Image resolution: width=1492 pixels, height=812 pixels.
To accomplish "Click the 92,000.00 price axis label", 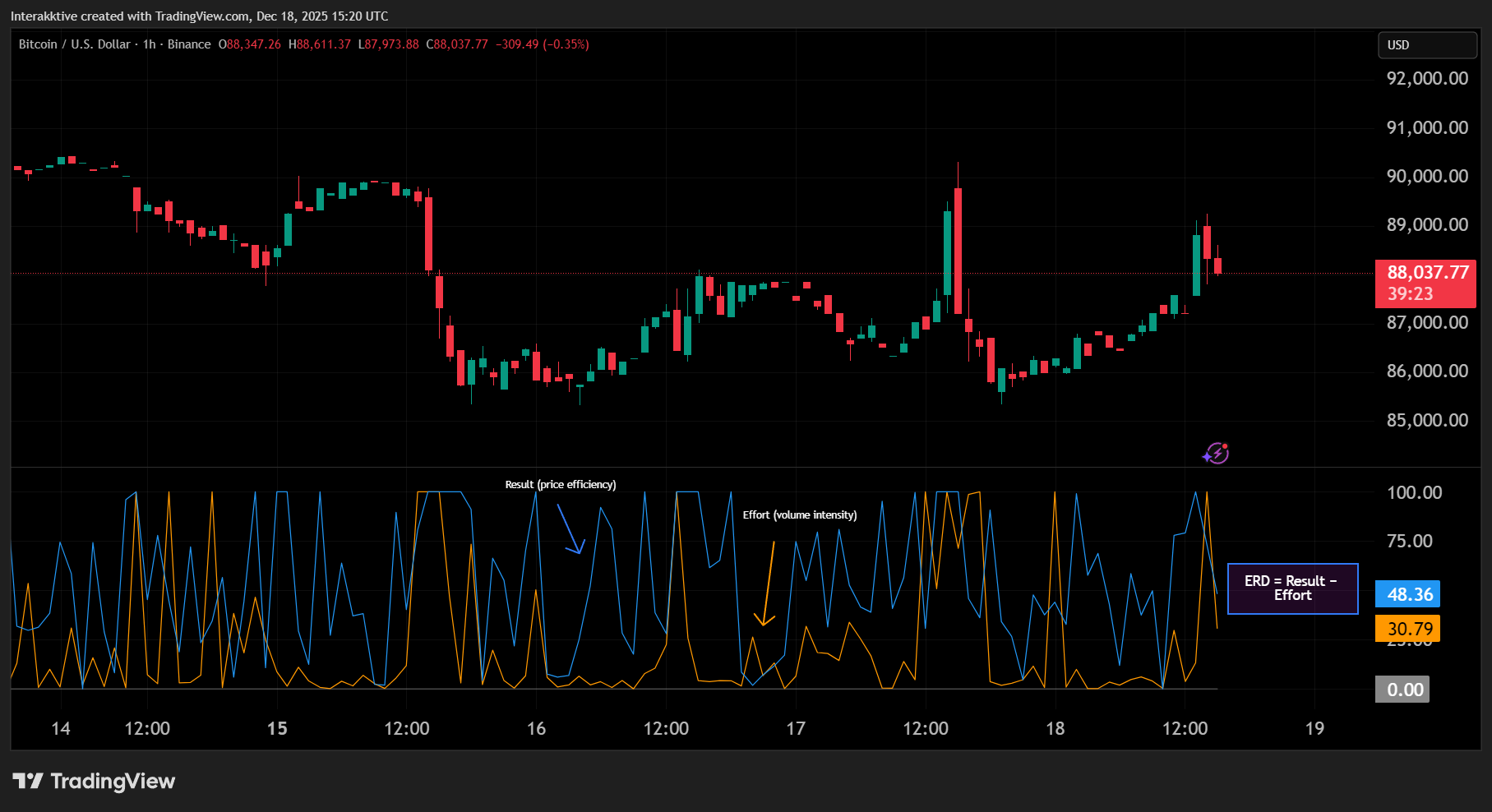I will [x=1427, y=79].
